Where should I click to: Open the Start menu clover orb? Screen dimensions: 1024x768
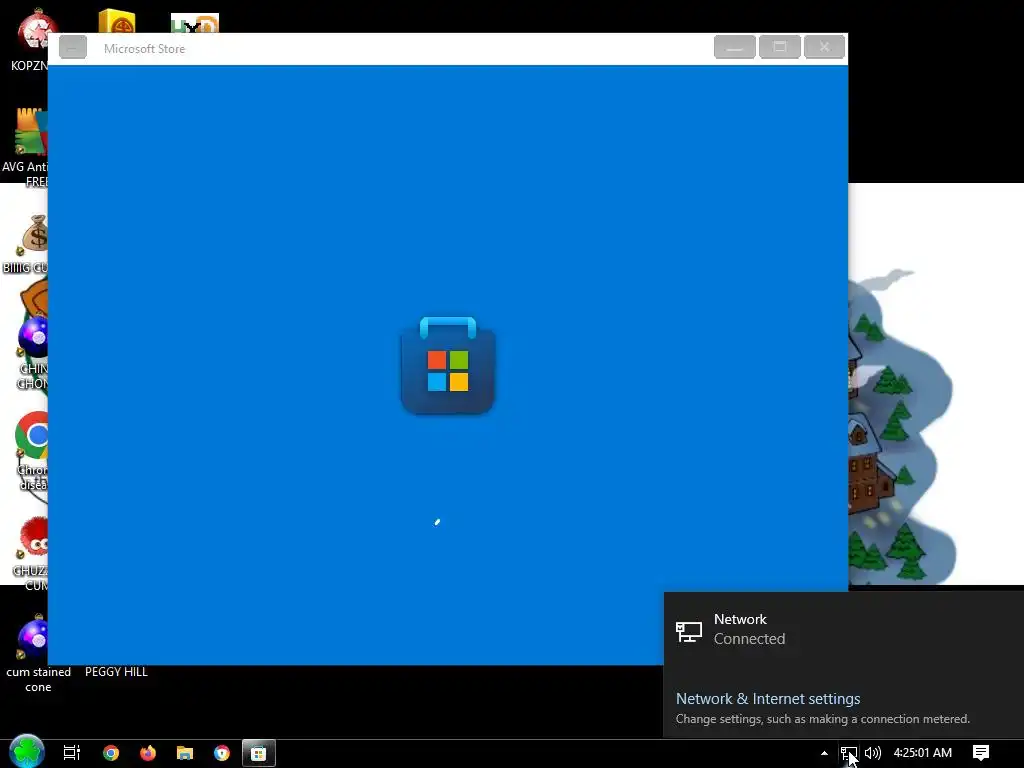27,752
